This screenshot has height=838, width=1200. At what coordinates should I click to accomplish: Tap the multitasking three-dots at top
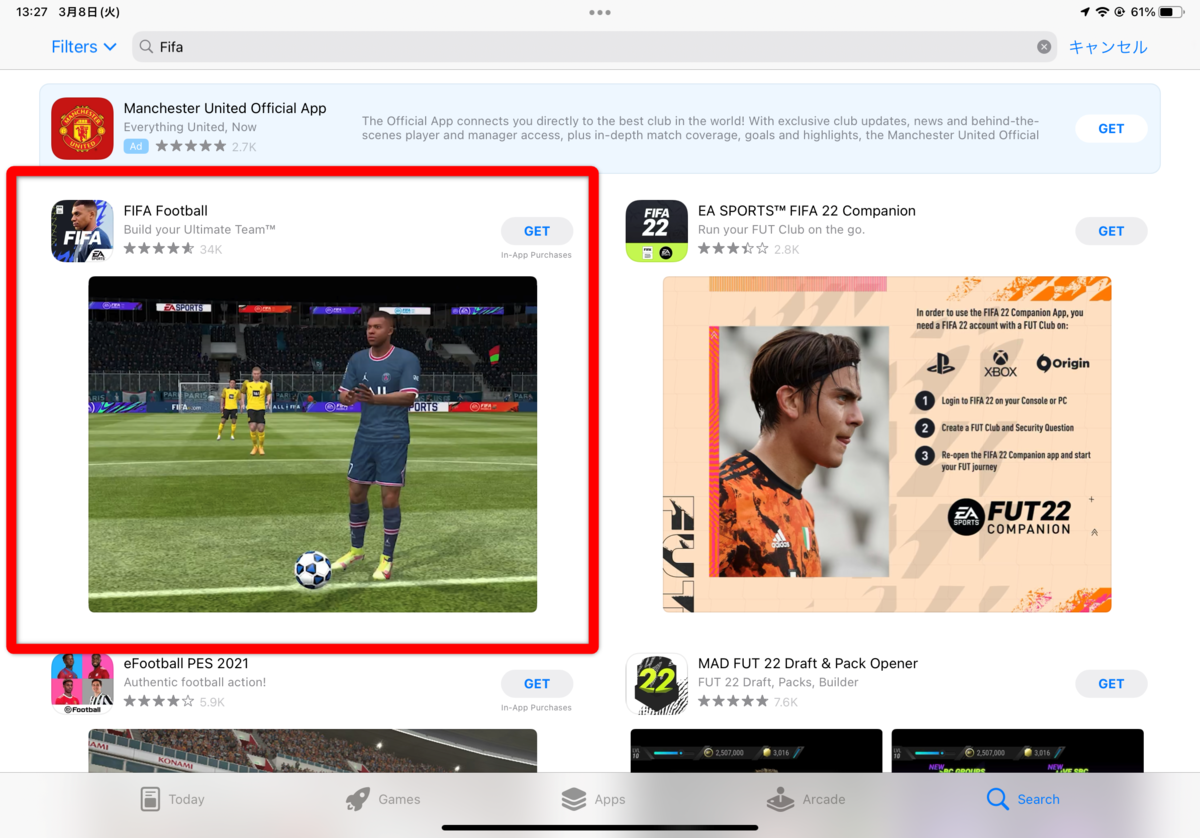pyautogui.click(x=600, y=12)
